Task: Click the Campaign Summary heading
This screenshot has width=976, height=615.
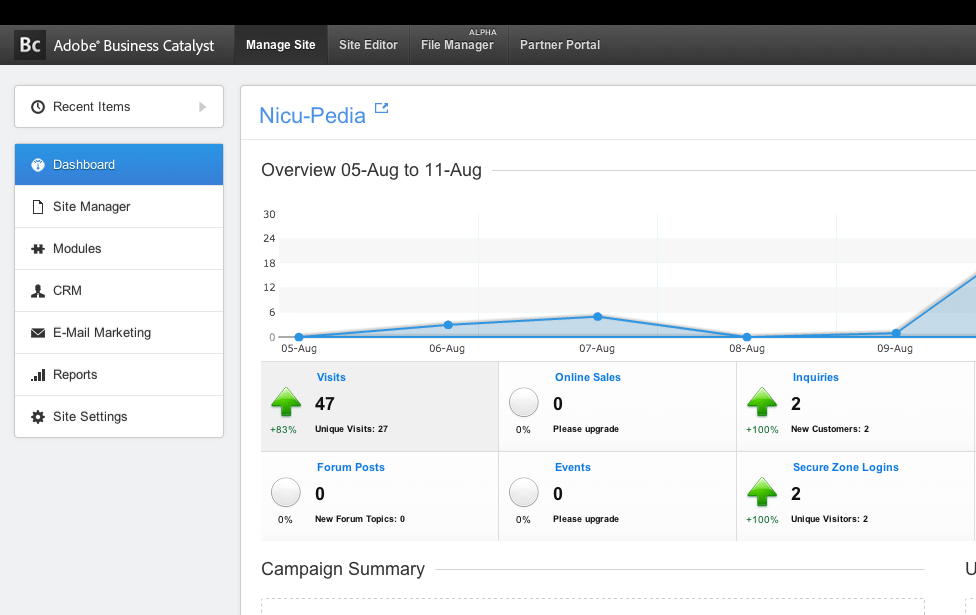Action: [343, 569]
